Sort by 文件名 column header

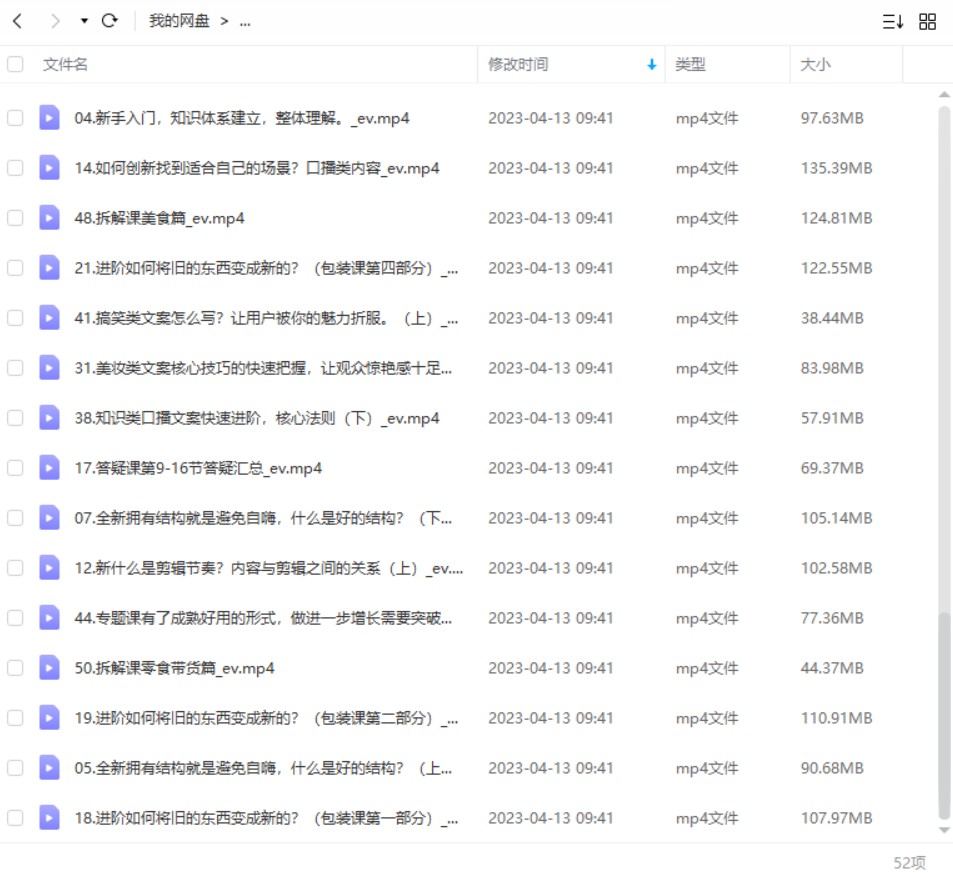pos(65,64)
